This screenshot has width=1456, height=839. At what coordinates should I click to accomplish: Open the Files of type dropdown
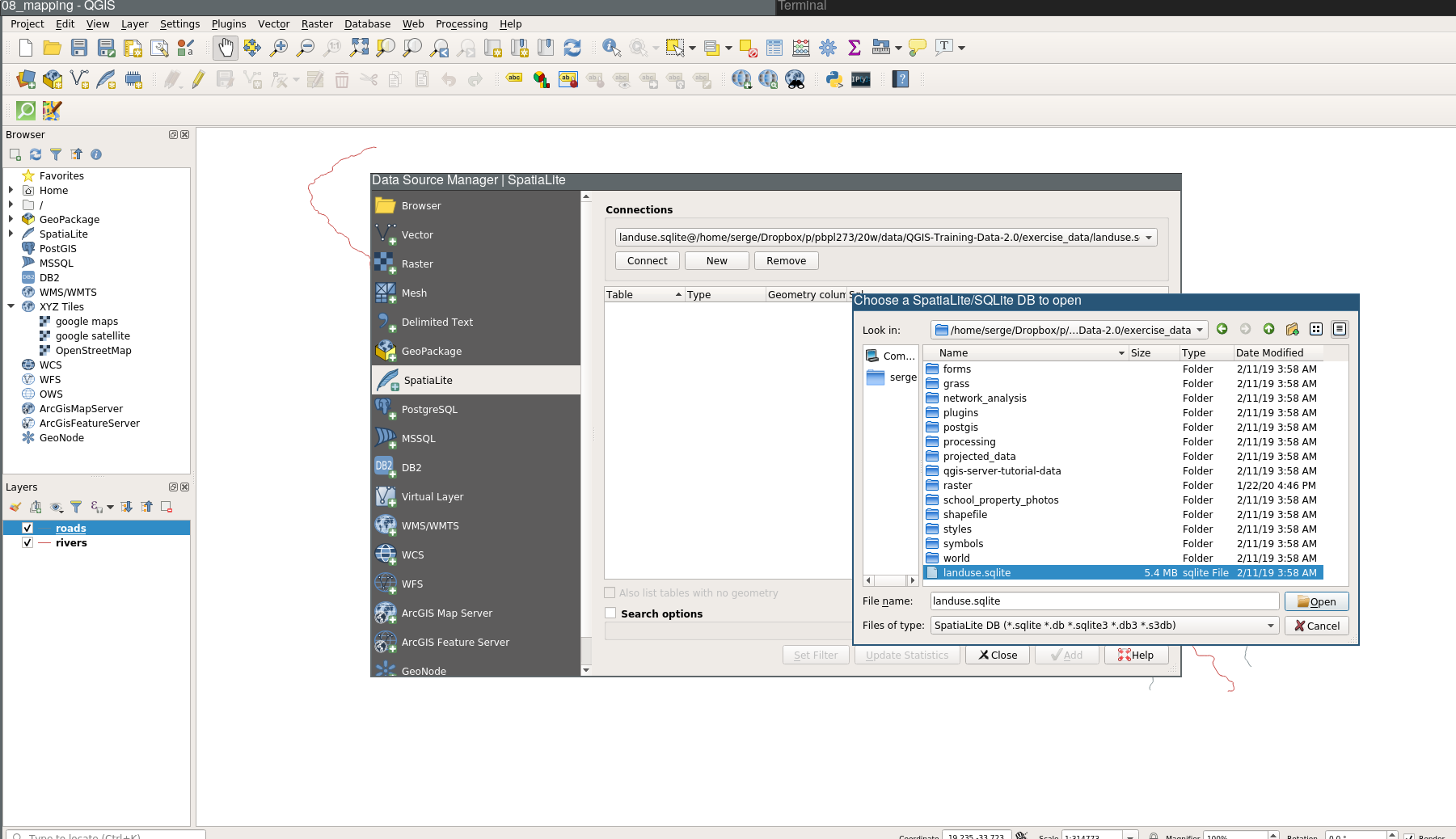click(1270, 625)
